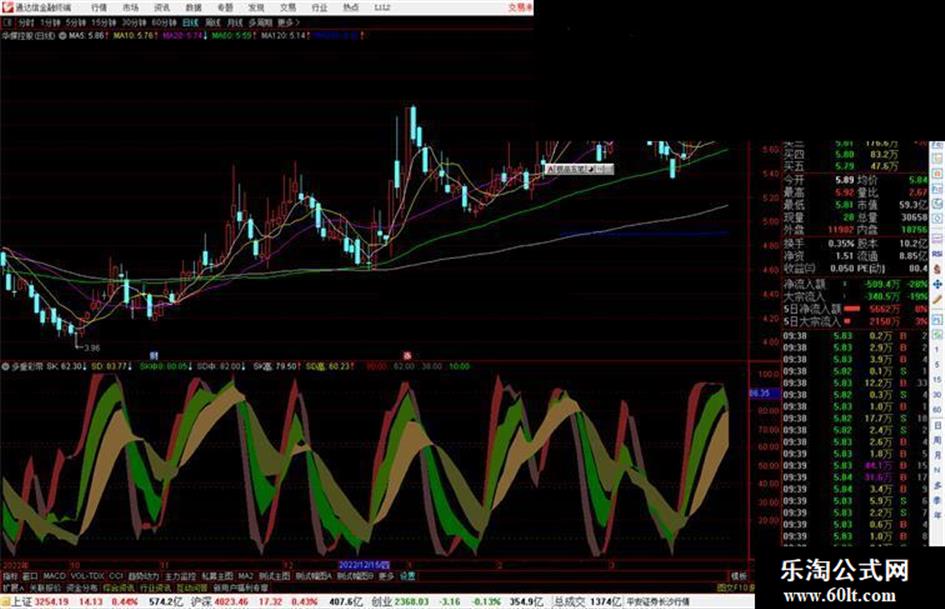This screenshot has height=609, width=945.
Task: Open the 综合资讯 tab
Action: [x=119, y=588]
